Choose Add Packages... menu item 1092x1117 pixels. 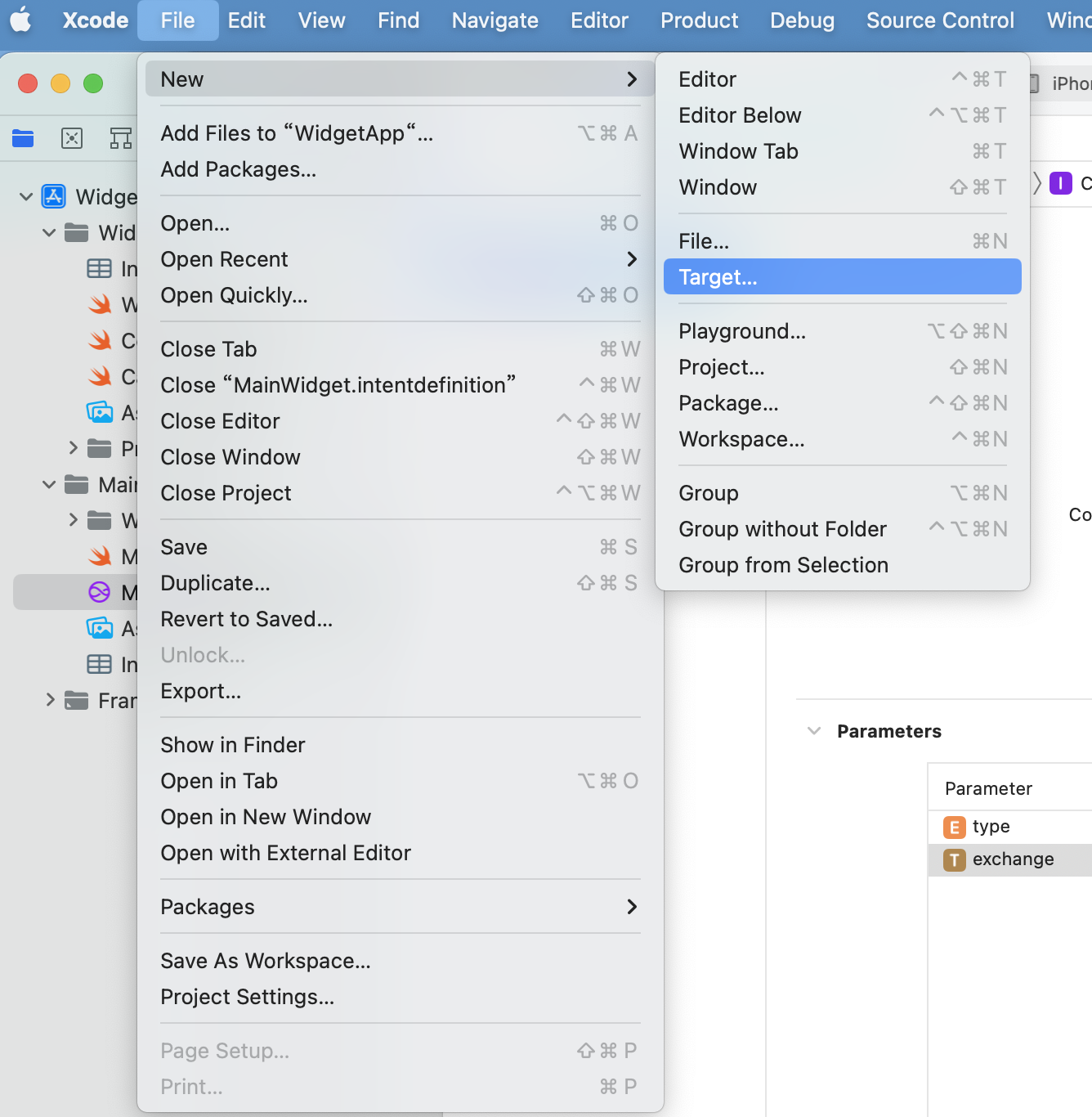pyautogui.click(x=400, y=168)
